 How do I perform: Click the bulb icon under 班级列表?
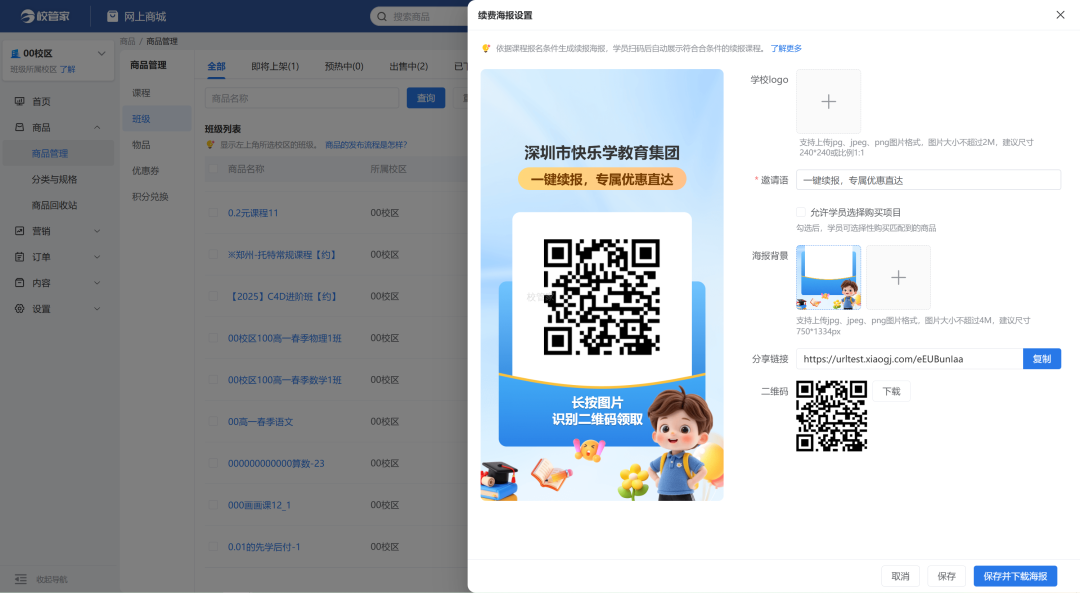pyautogui.click(x=210, y=145)
